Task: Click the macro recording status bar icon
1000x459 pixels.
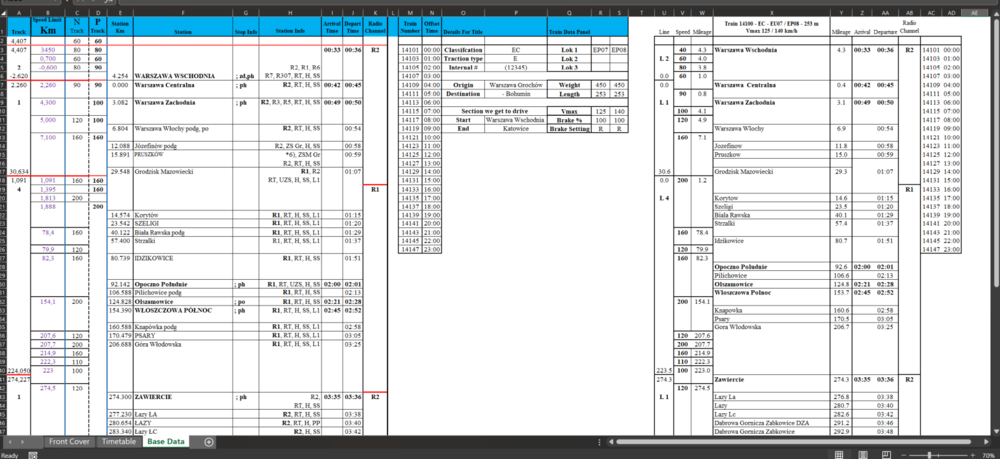Action: [x=34, y=453]
